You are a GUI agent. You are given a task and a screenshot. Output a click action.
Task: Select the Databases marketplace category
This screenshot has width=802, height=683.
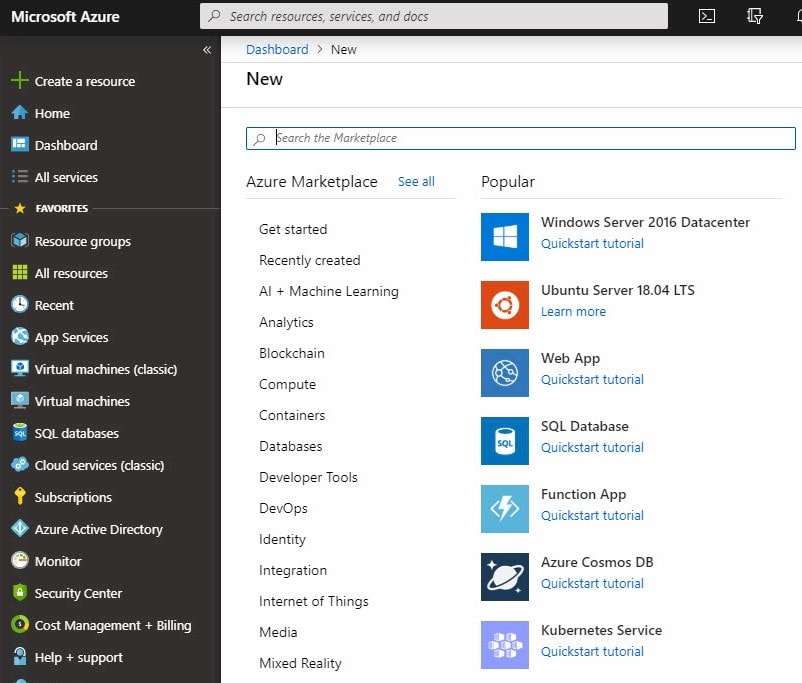coord(290,446)
